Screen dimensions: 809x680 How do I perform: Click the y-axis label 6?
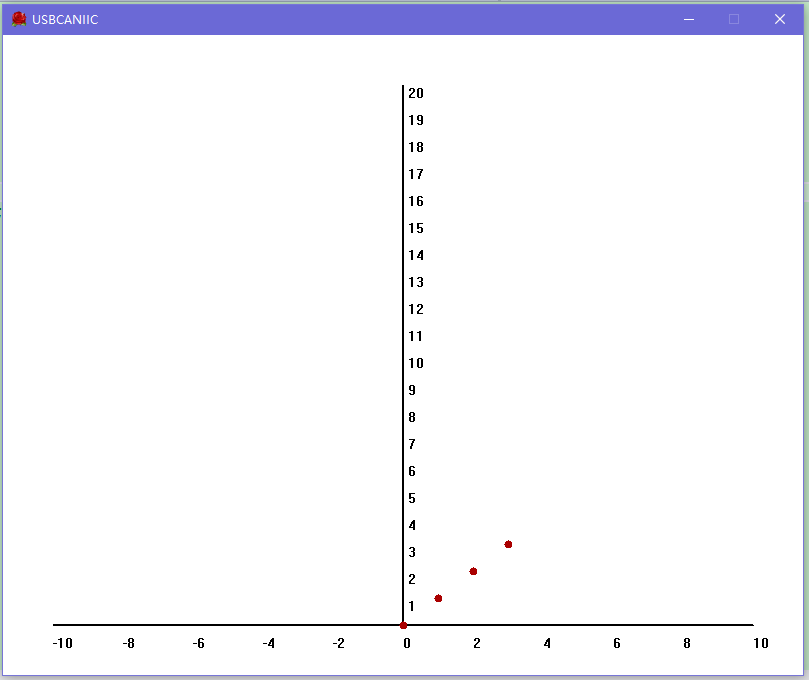pos(412,472)
